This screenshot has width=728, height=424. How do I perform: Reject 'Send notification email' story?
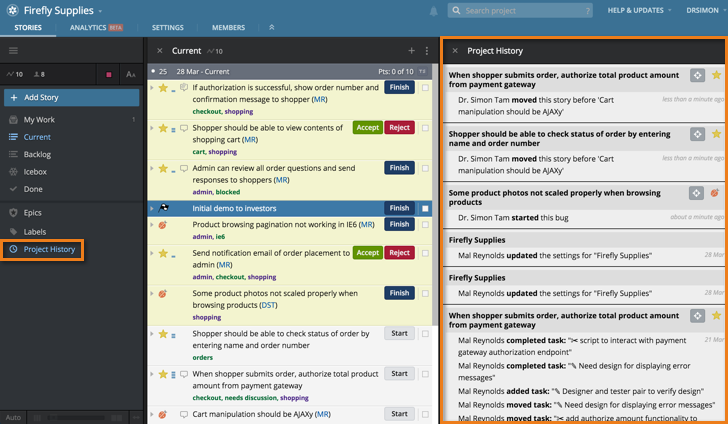pos(399,253)
